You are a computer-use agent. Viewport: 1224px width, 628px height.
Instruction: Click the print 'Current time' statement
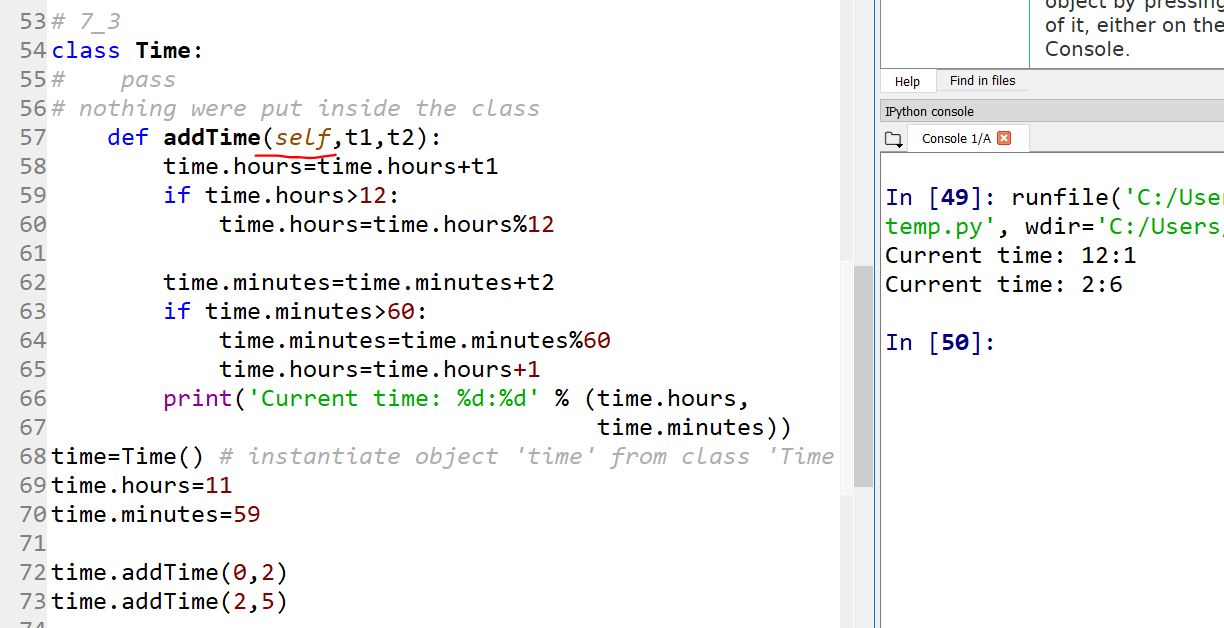click(x=400, y=399)
